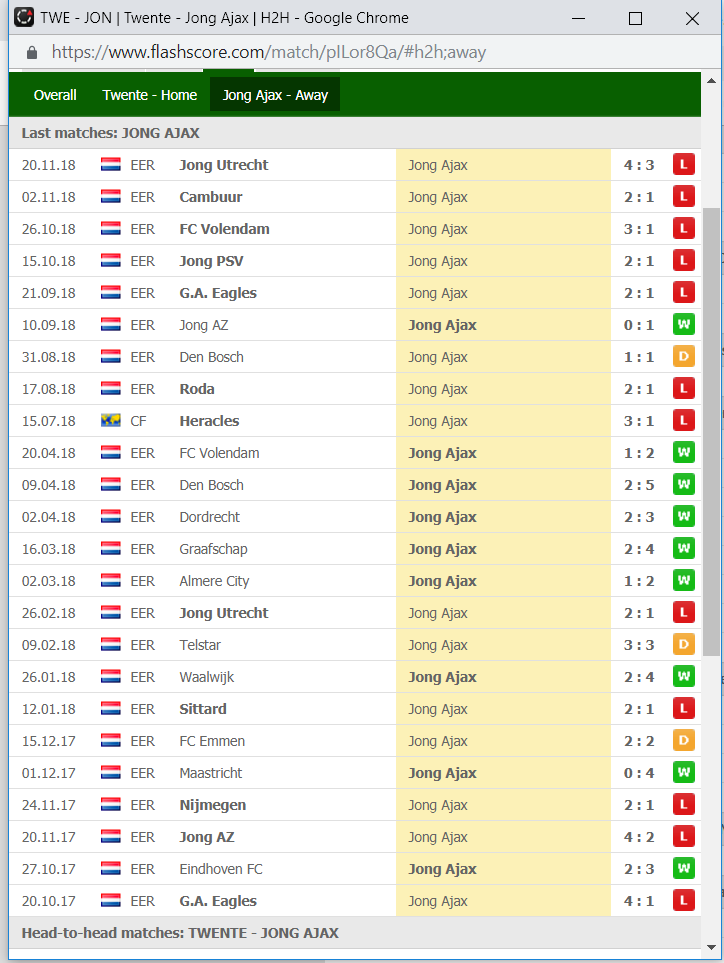Click the D badge for 31.08.18 Den Bosch
Image resolution: width=724 pixels, height=963 pixels.
point(683,356)
